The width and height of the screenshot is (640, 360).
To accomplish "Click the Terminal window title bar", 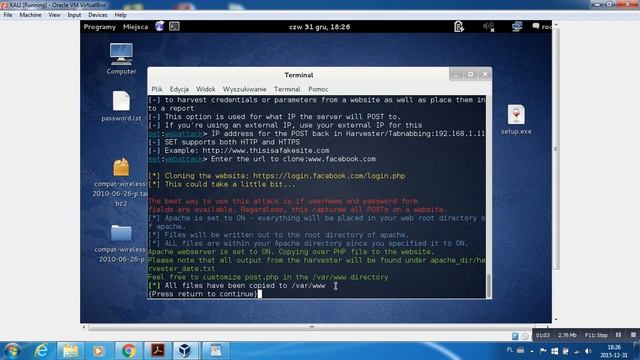I will point(298,75).
